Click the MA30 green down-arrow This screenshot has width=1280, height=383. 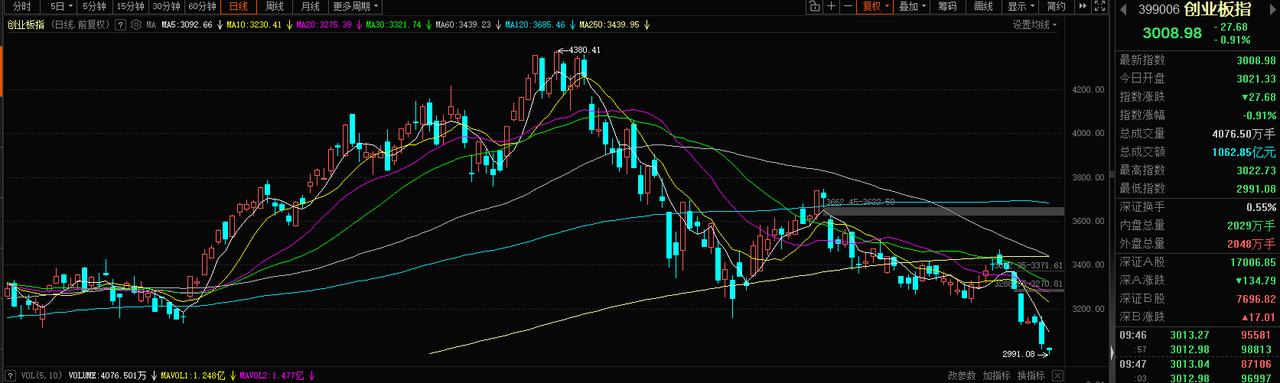[x=428, y=24]
